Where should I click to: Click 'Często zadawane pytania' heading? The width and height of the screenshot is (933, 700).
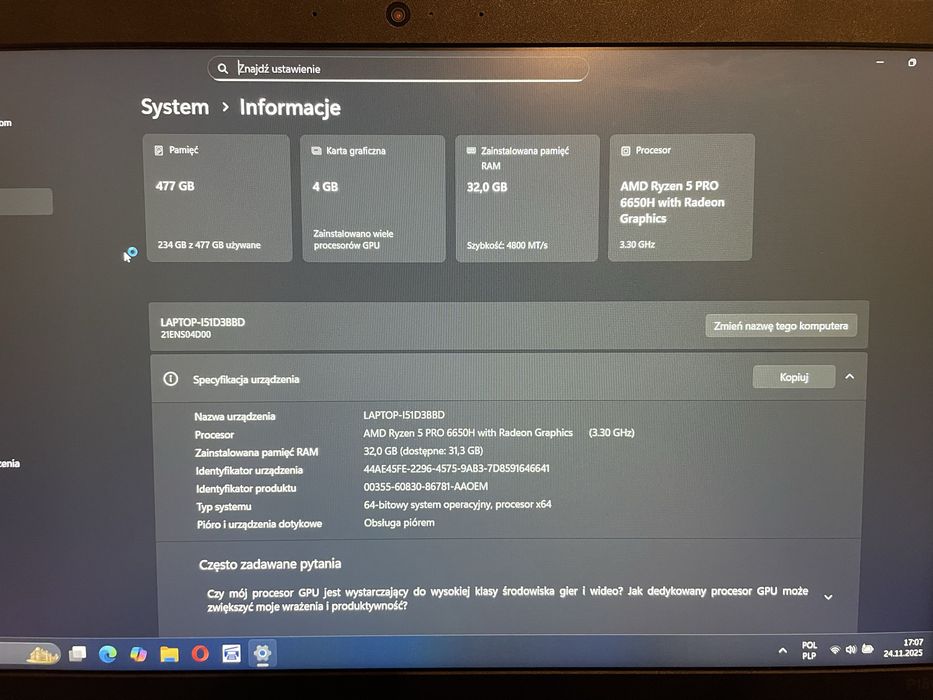[270, 564]
